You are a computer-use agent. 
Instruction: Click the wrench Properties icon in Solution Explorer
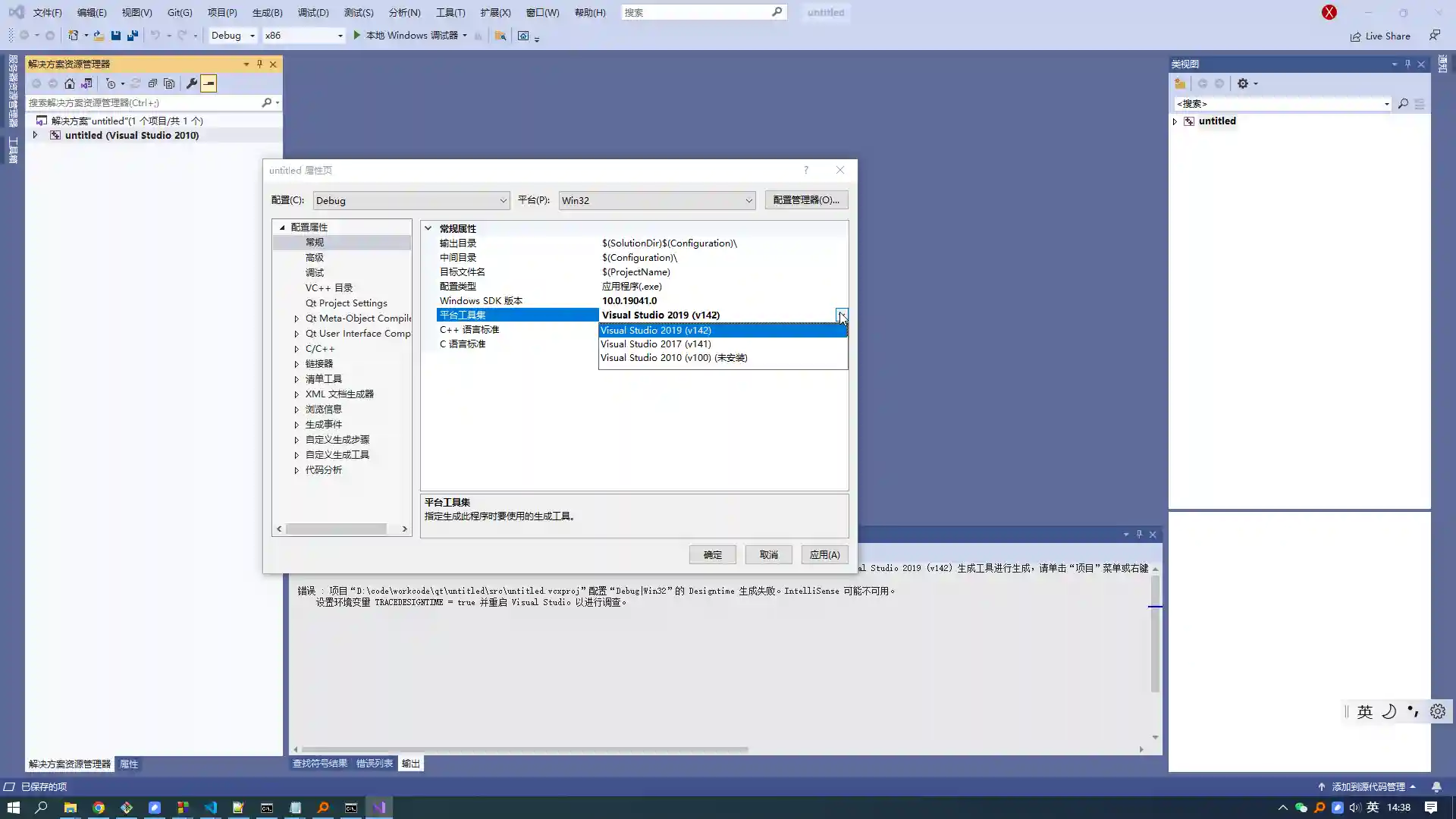(192, 83)
